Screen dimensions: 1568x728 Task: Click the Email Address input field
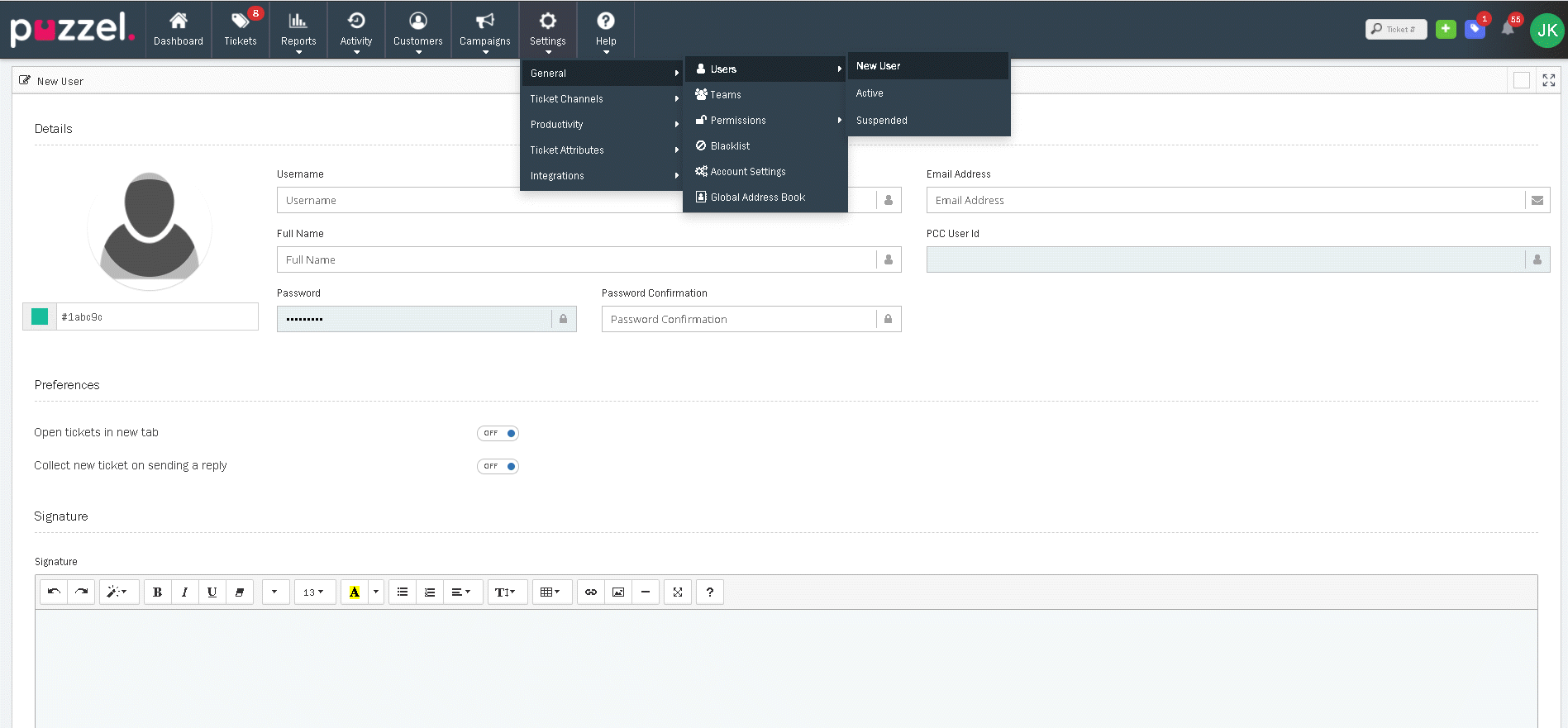pos(1225,200)
